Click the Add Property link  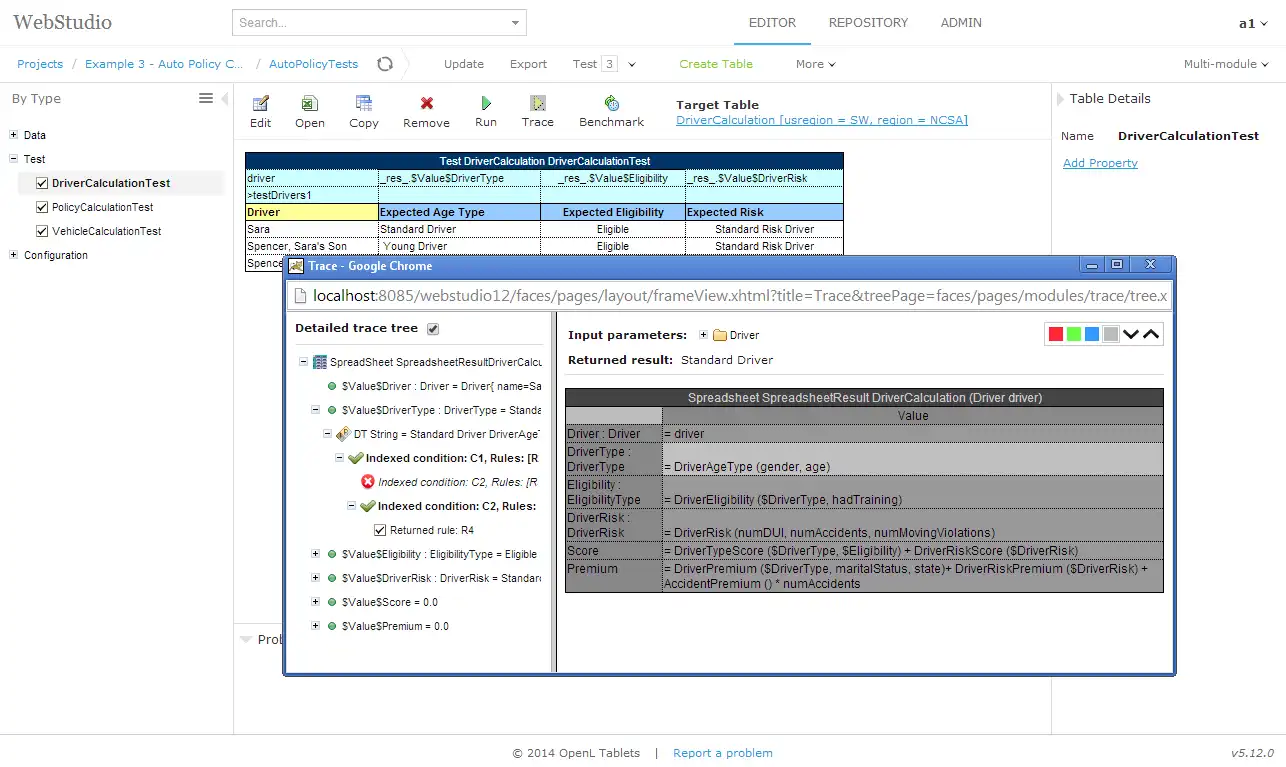(1100, 163)
